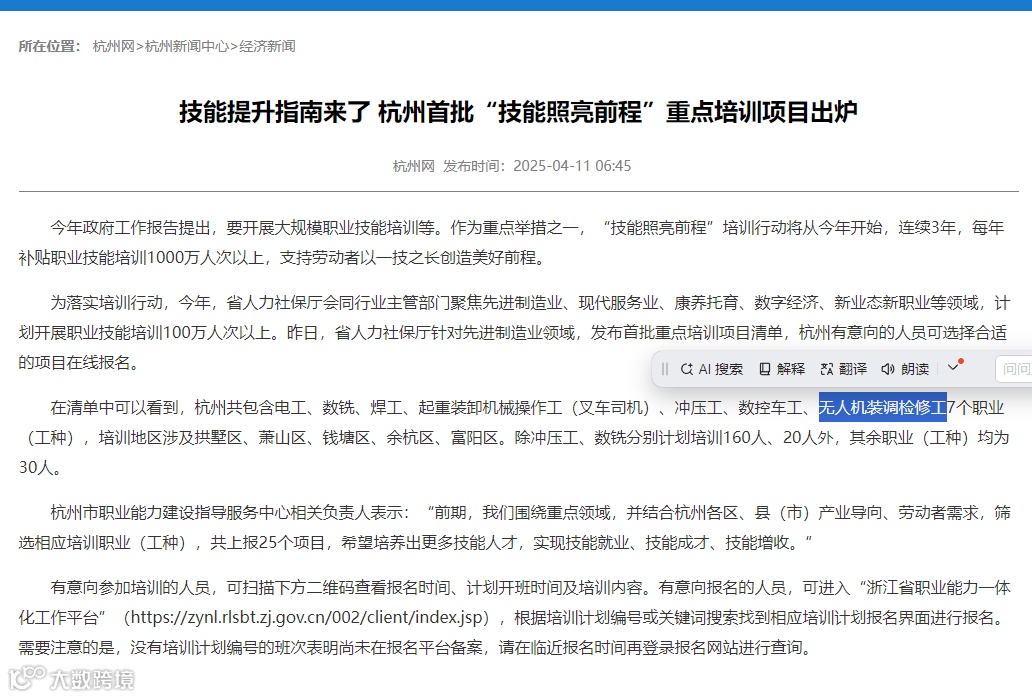Viewport: 1032px width, 698px height.
Task: Open the 杭州网 breadcrumb link
Action: click(114, 46)
